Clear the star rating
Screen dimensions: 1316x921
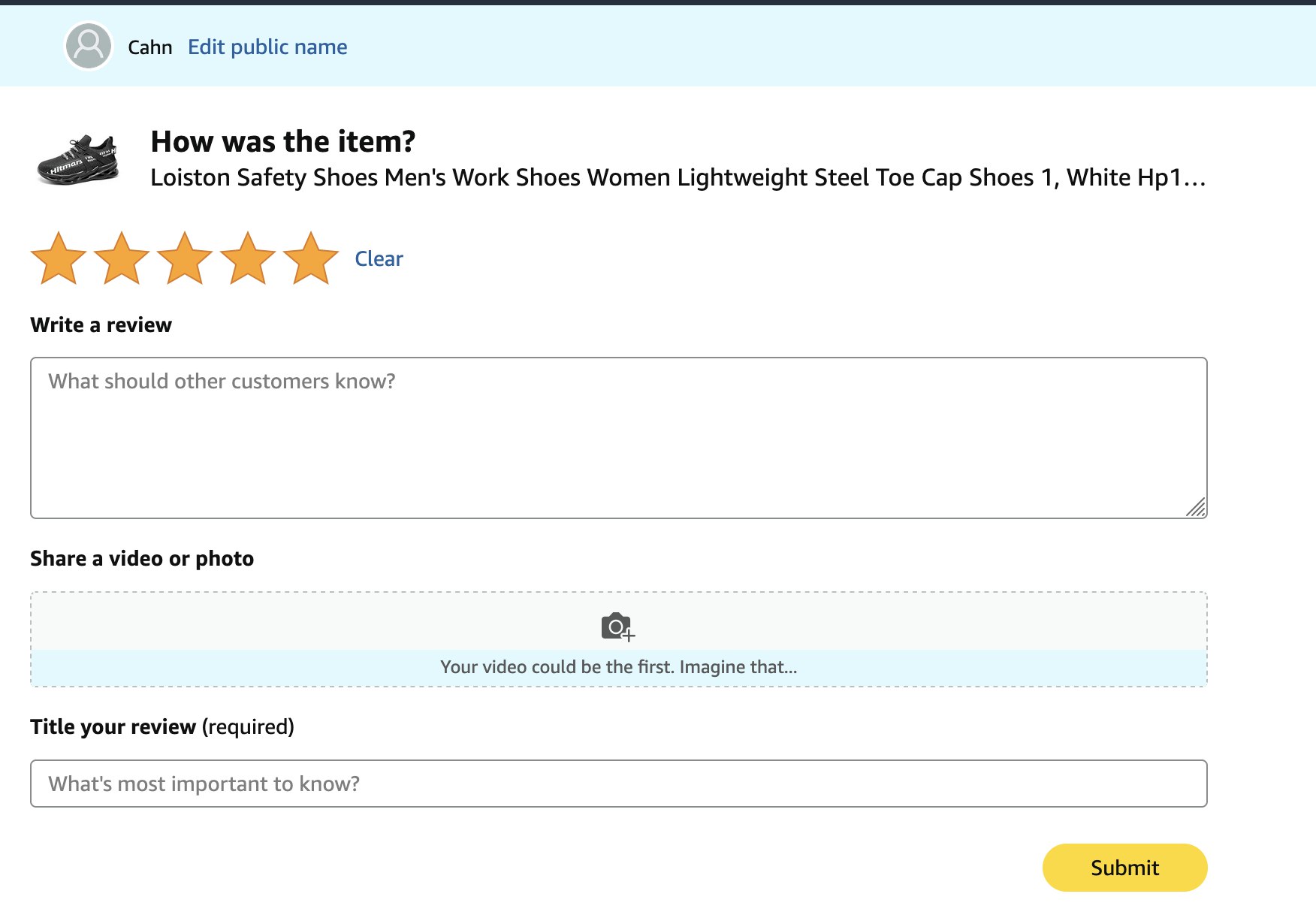pyautogui.click(x=379, y=258)
